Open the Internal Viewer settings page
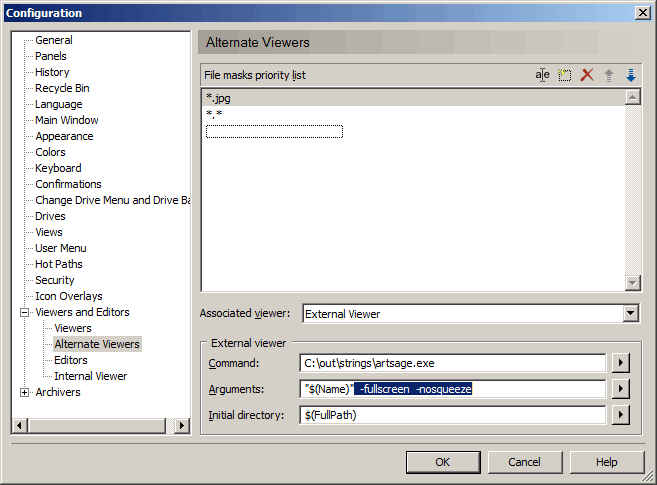This screenshot has height=485, width=657. click(x=90, y=376)
